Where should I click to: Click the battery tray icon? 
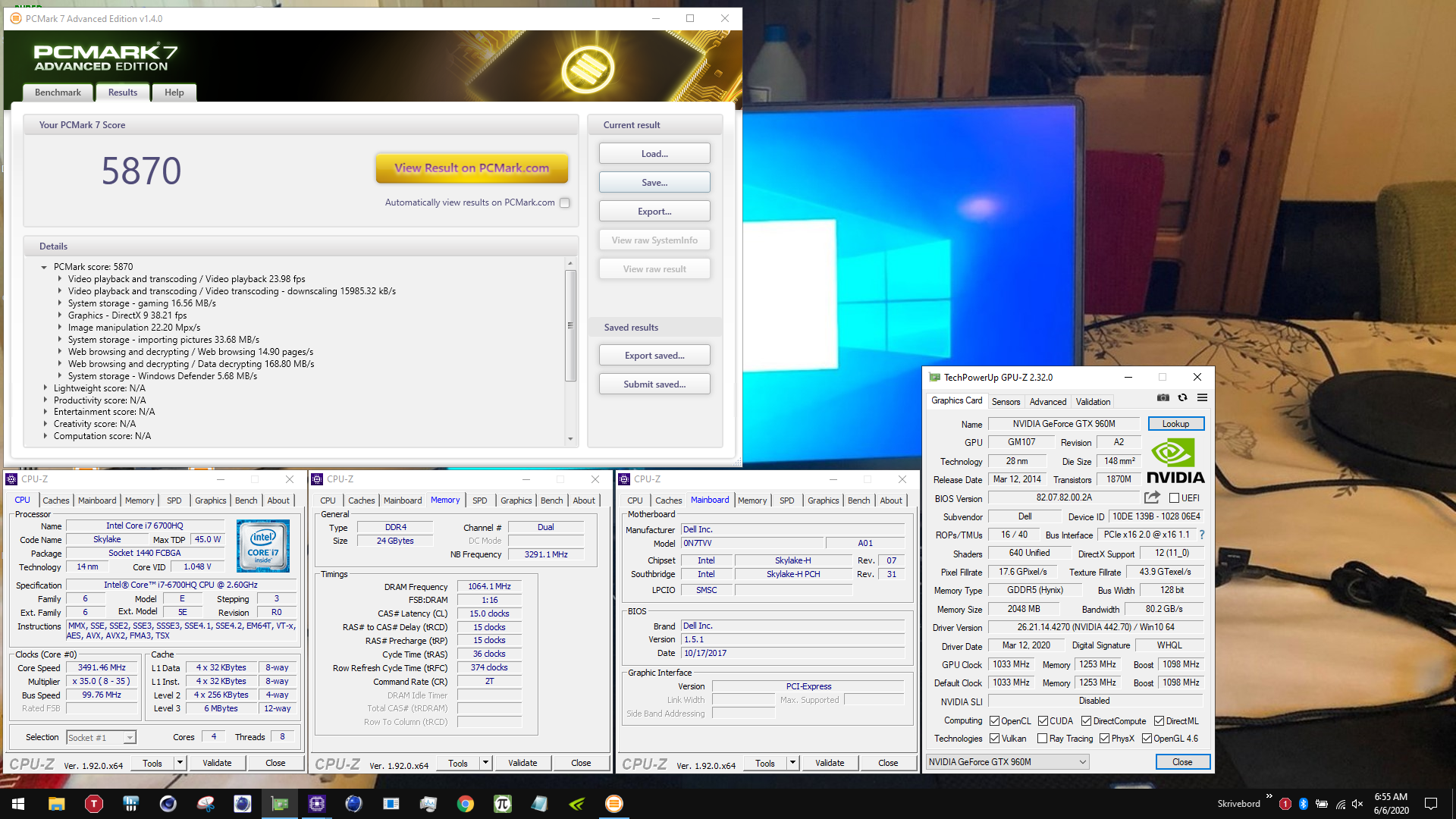click(x=1322, y=804)
